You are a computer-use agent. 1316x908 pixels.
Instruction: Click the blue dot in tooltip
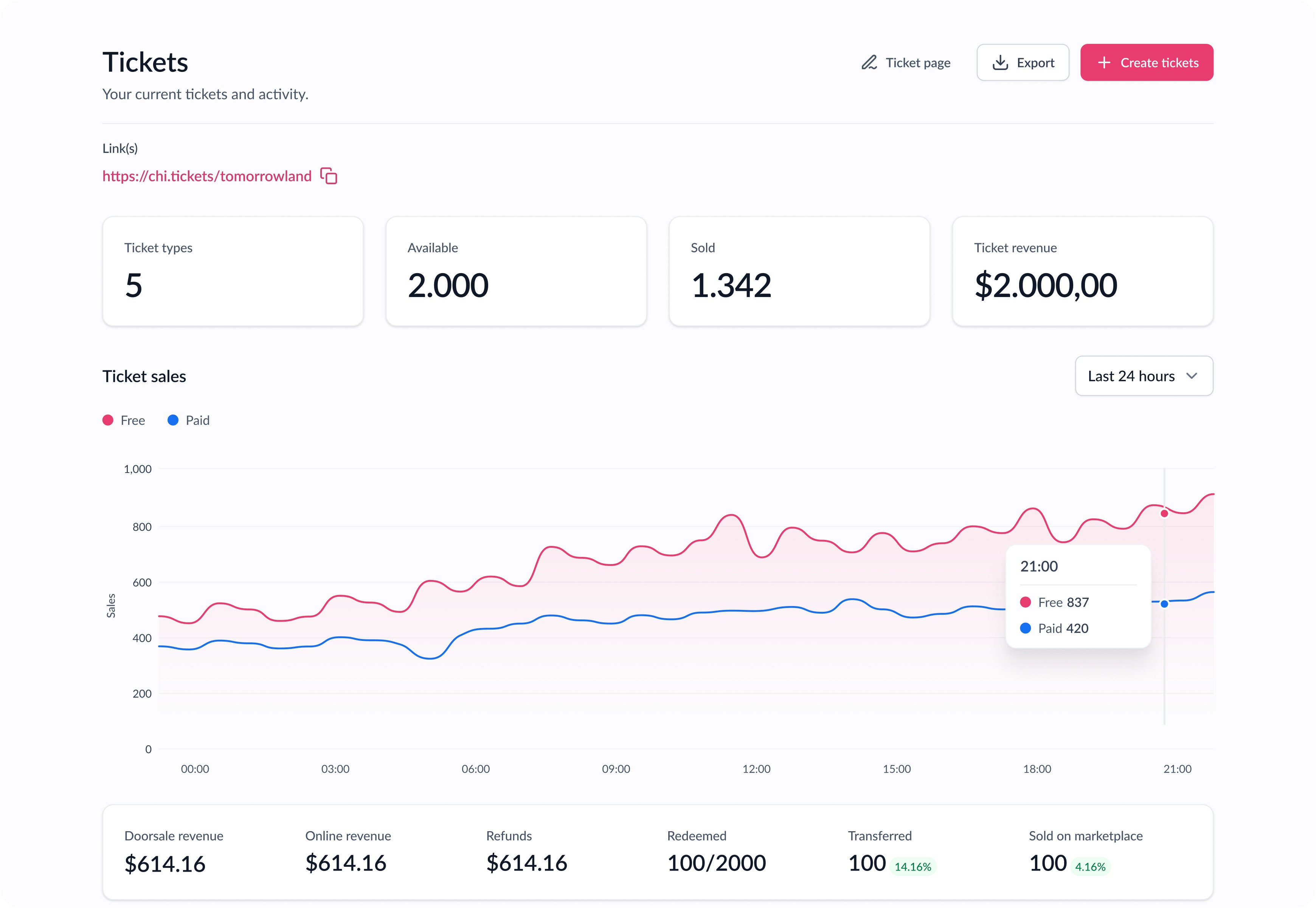coord(1026,628)
